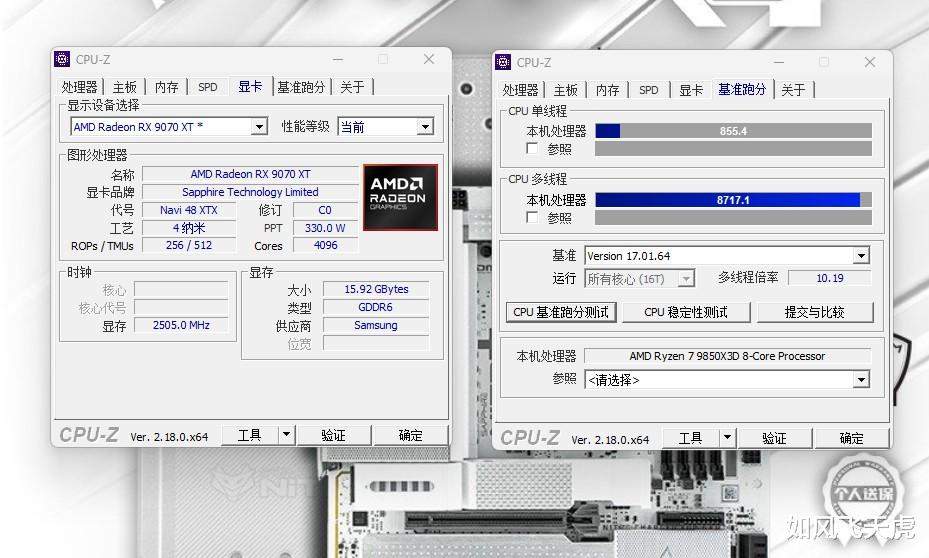
Task: Click 多线程倍率 value 10.19
Action: [x=829, y=278]
